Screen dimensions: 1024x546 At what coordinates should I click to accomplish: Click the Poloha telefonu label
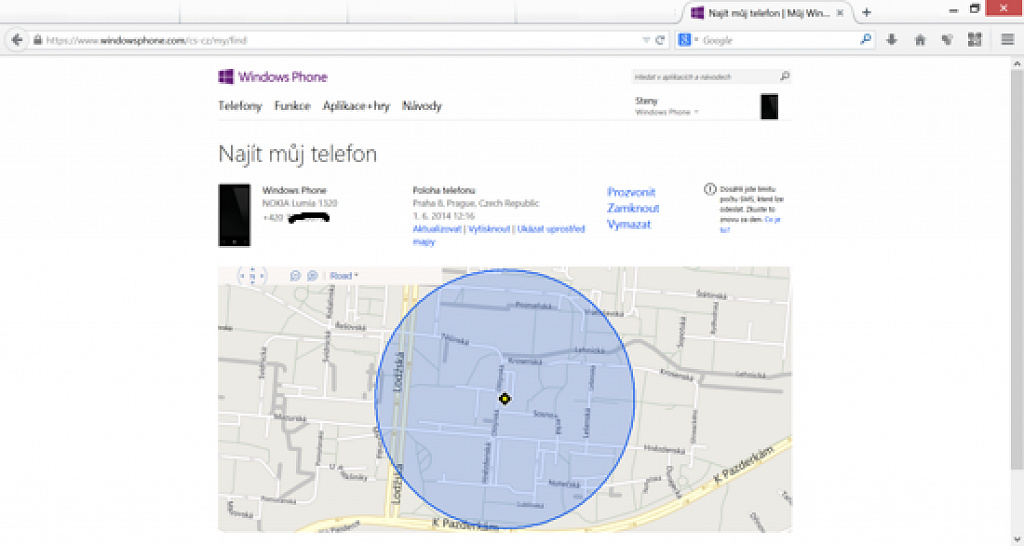coord(443,190)
